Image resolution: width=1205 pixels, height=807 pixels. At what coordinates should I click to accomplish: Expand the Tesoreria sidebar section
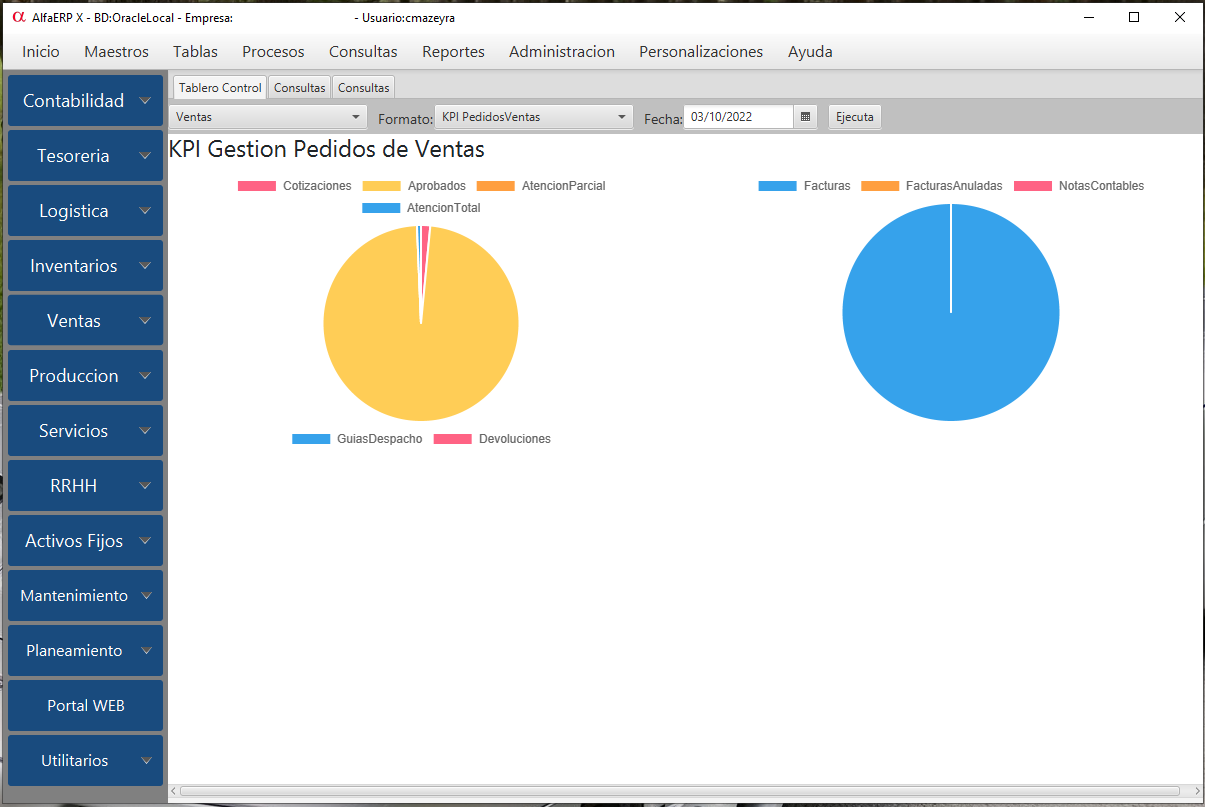click(85, 156)
